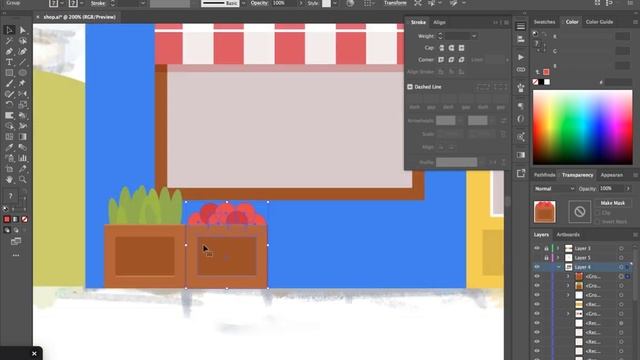Open Edit Toolbar three dots button
This screenshot has height=360, width=640.
coord(16,255)
